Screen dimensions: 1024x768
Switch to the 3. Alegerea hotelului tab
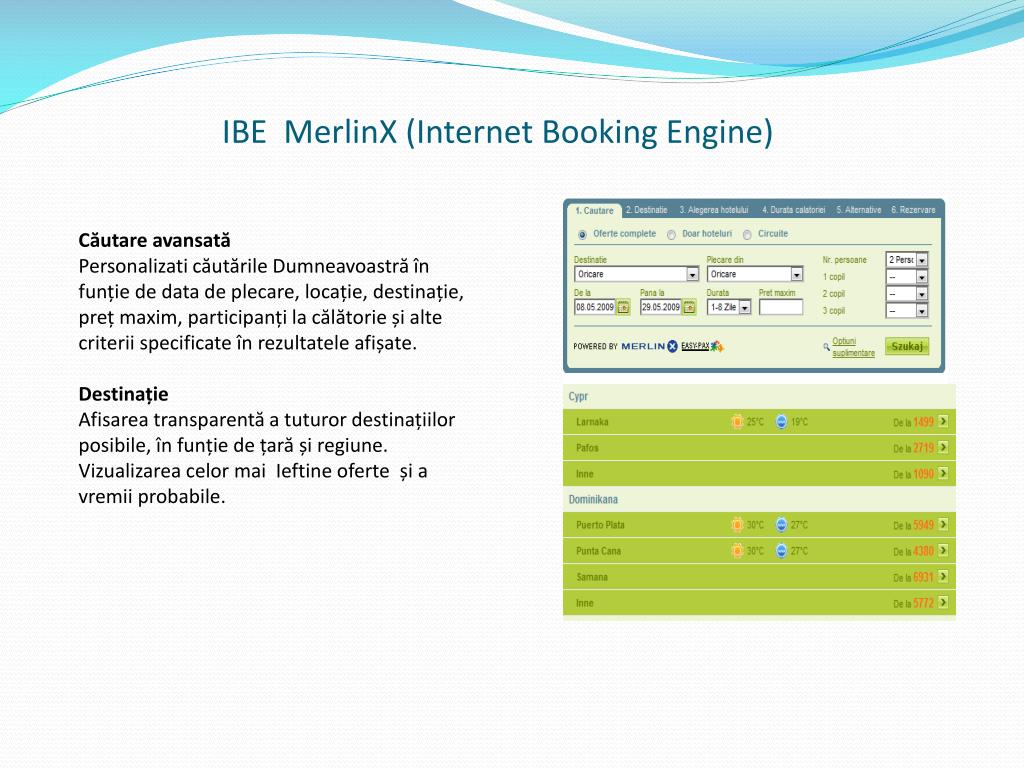[714, 210]
